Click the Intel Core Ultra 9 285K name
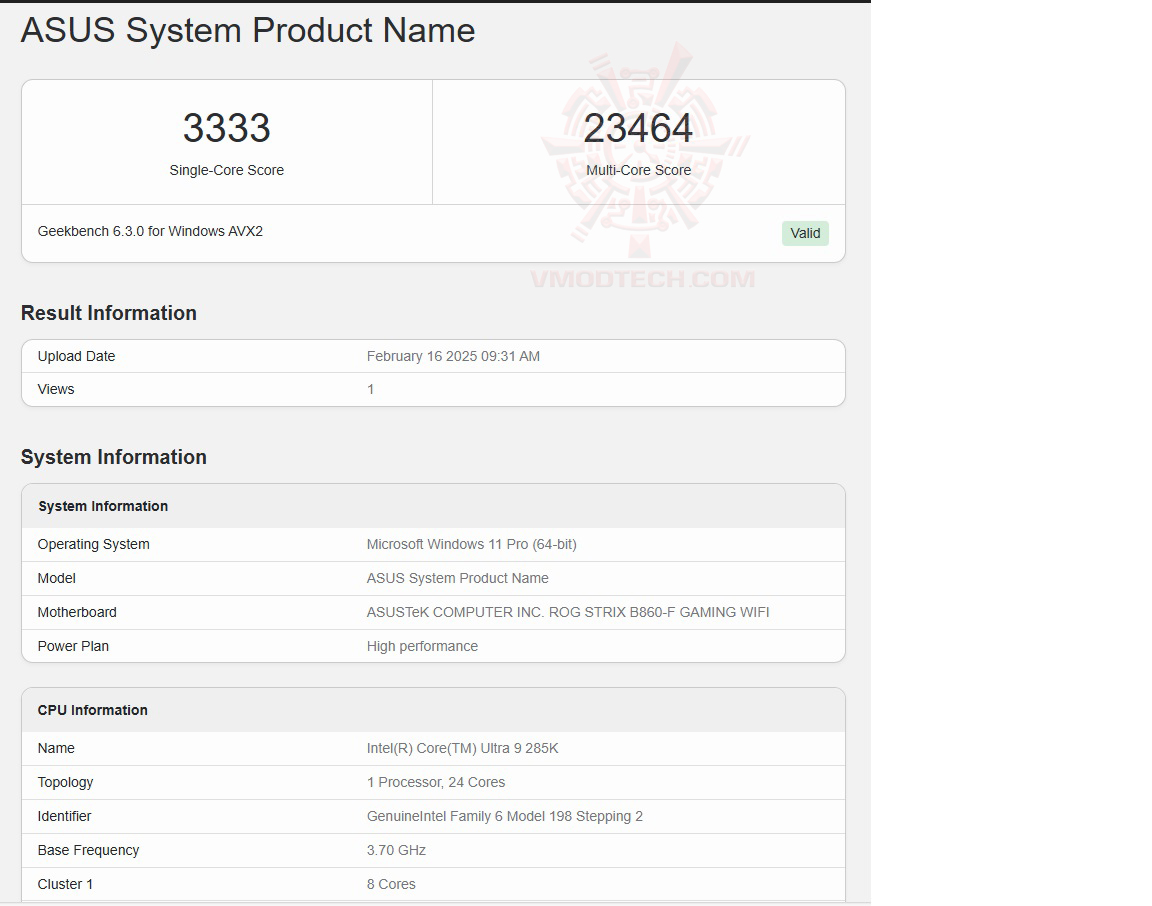Screen dimensions: 1152x906 [462, 748]
